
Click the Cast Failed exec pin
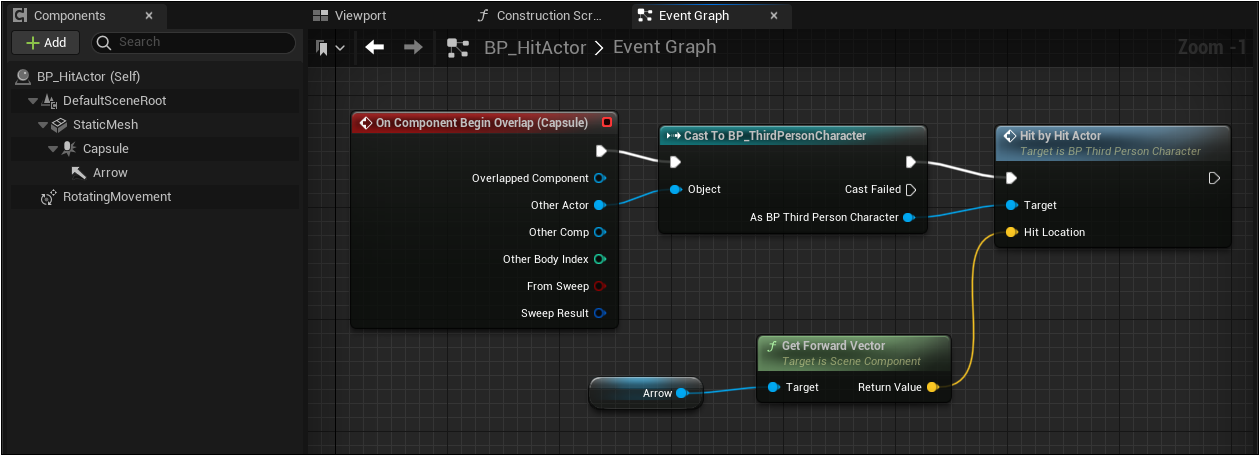pyautogui.click(x=911, y=189)
